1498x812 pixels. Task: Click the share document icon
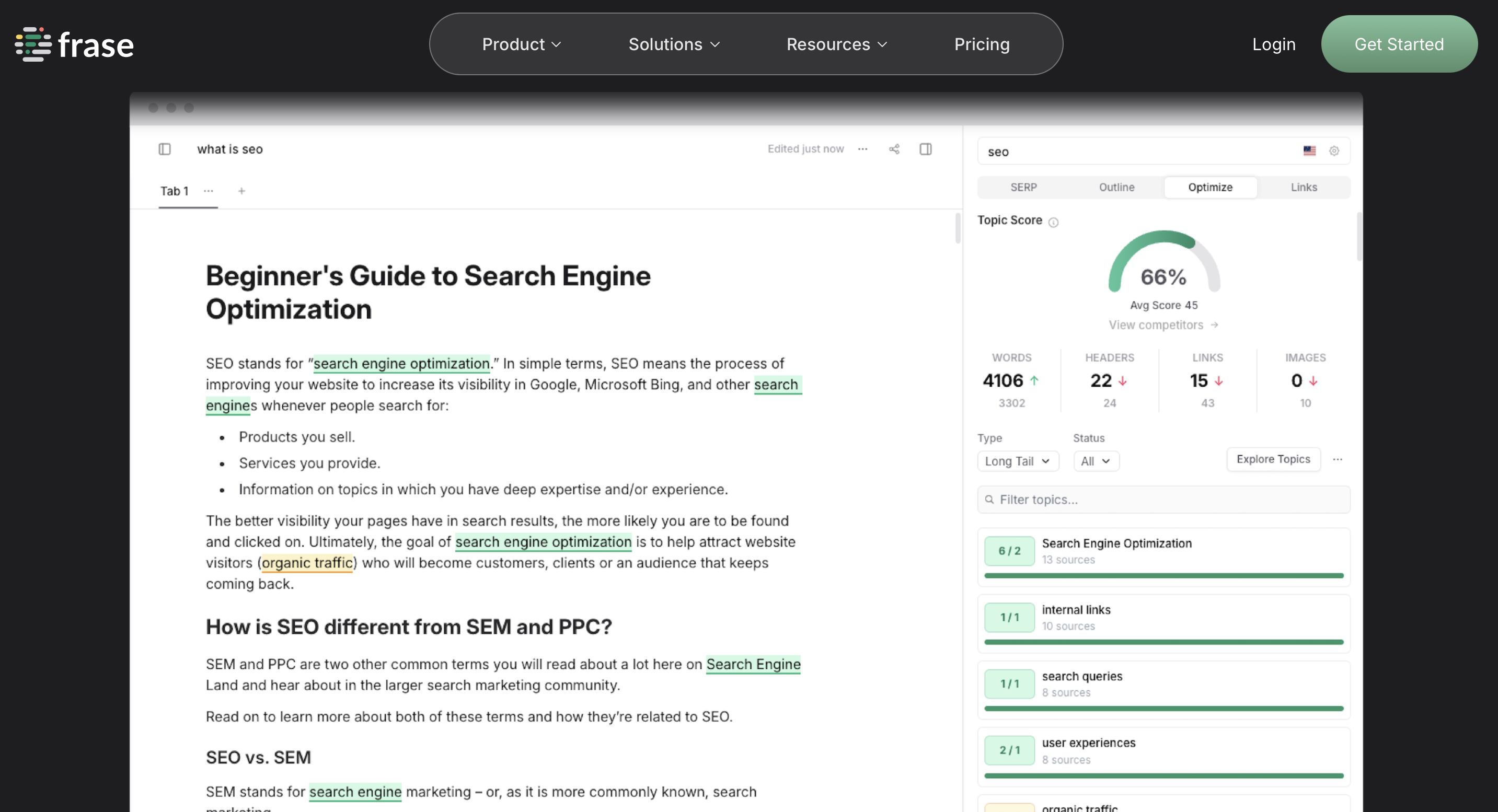pos(894,149)
